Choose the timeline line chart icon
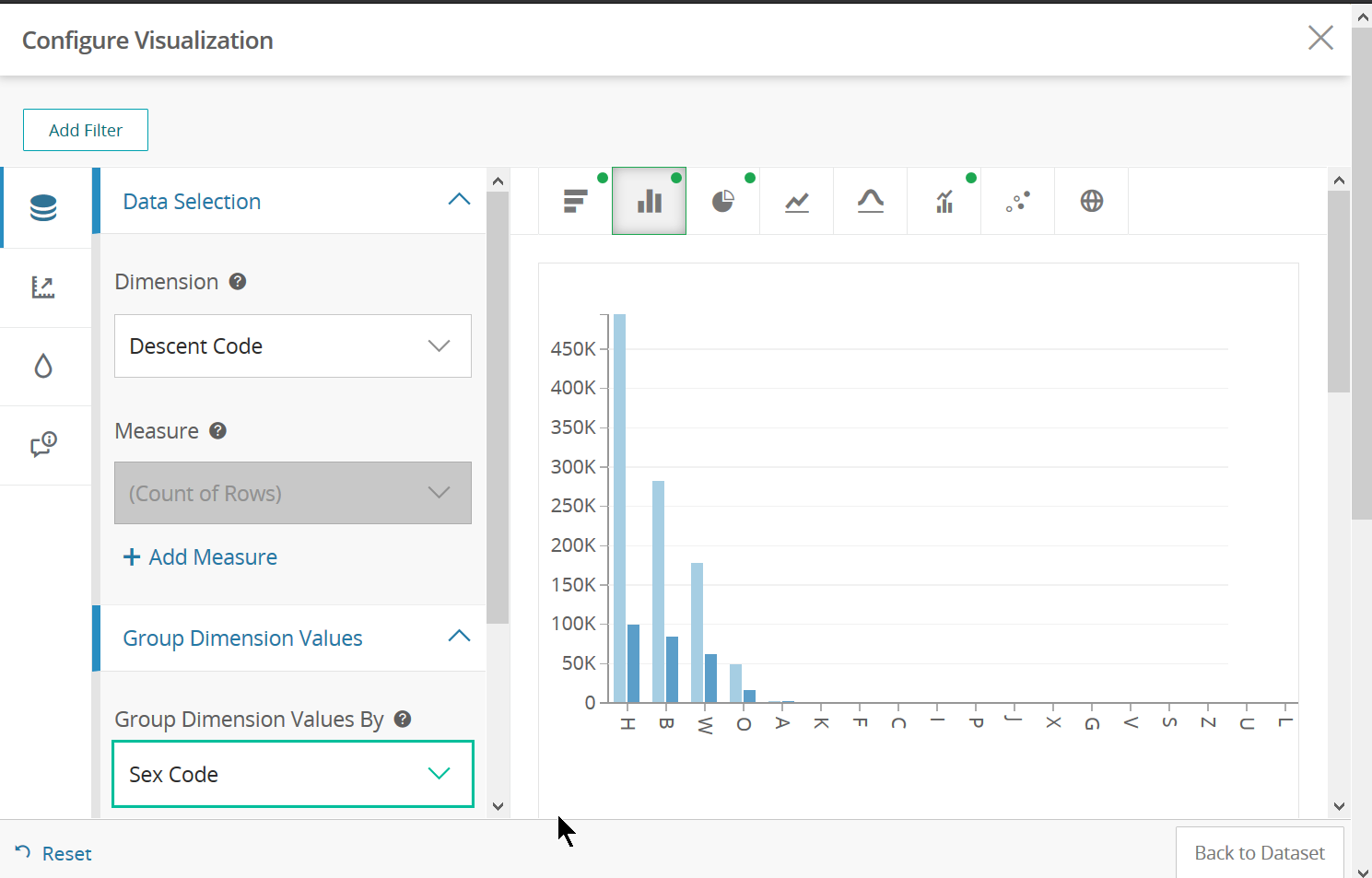This screenshot has width=1372, height=878. (797, 201)
